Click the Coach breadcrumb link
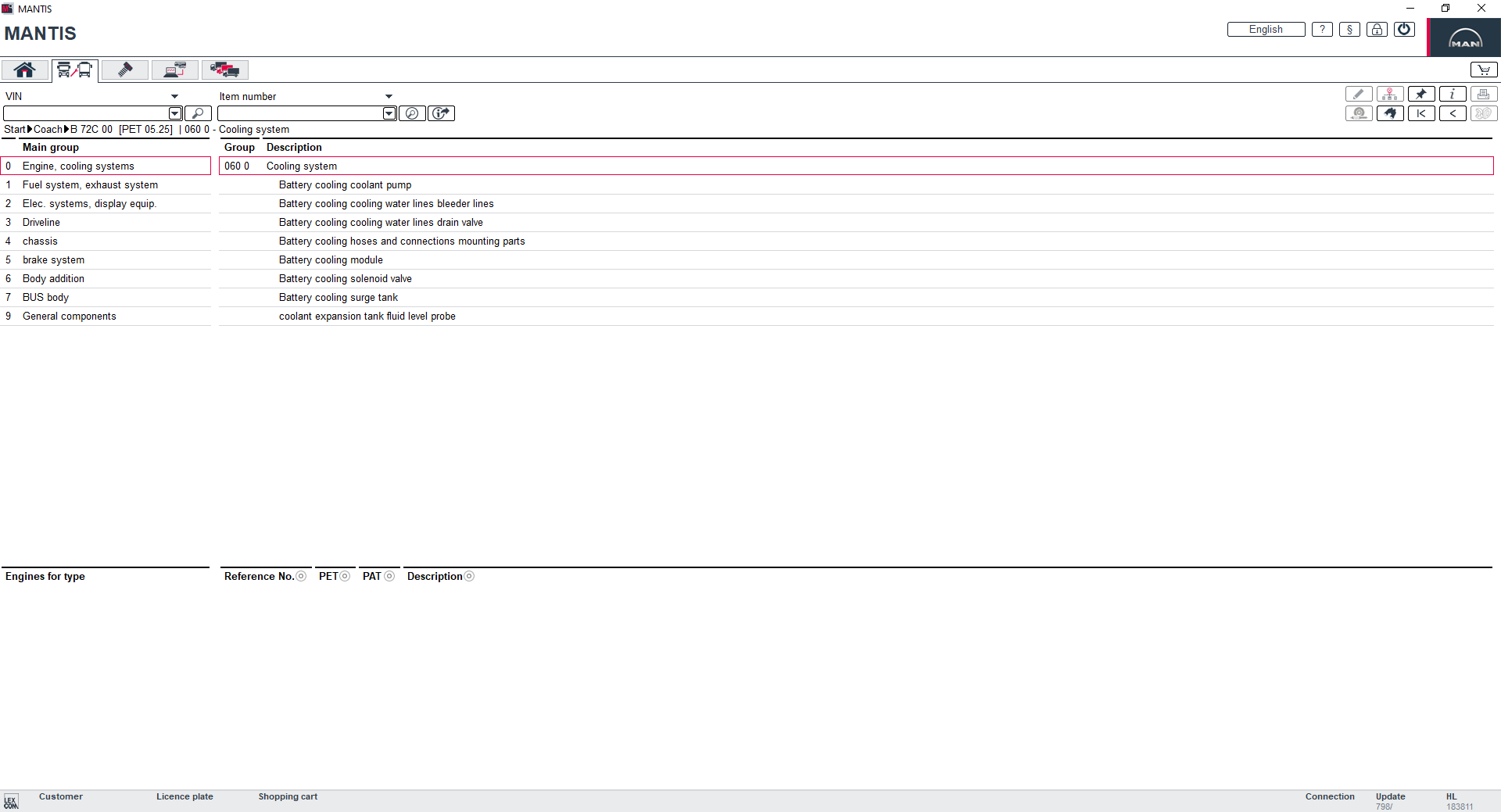This screenshot has width=1501, height=812. click(48, 130)
